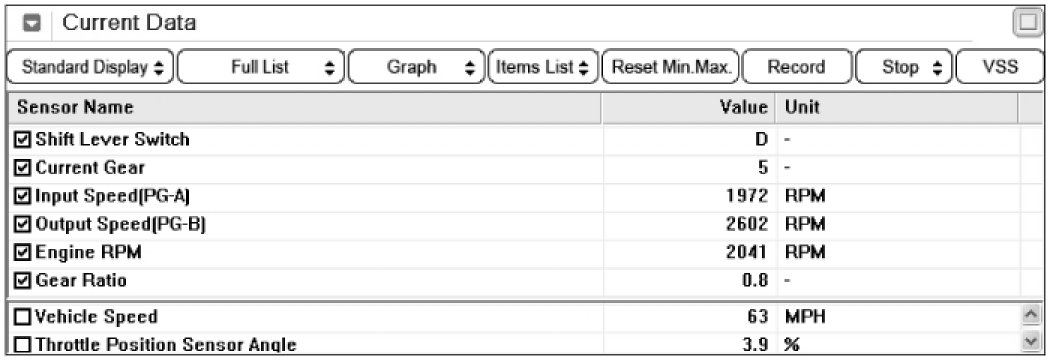Click scrollbar up arrow beside Vehicle Speed
Viewport: 1050px width, 360px height.
click(1031, 315)
